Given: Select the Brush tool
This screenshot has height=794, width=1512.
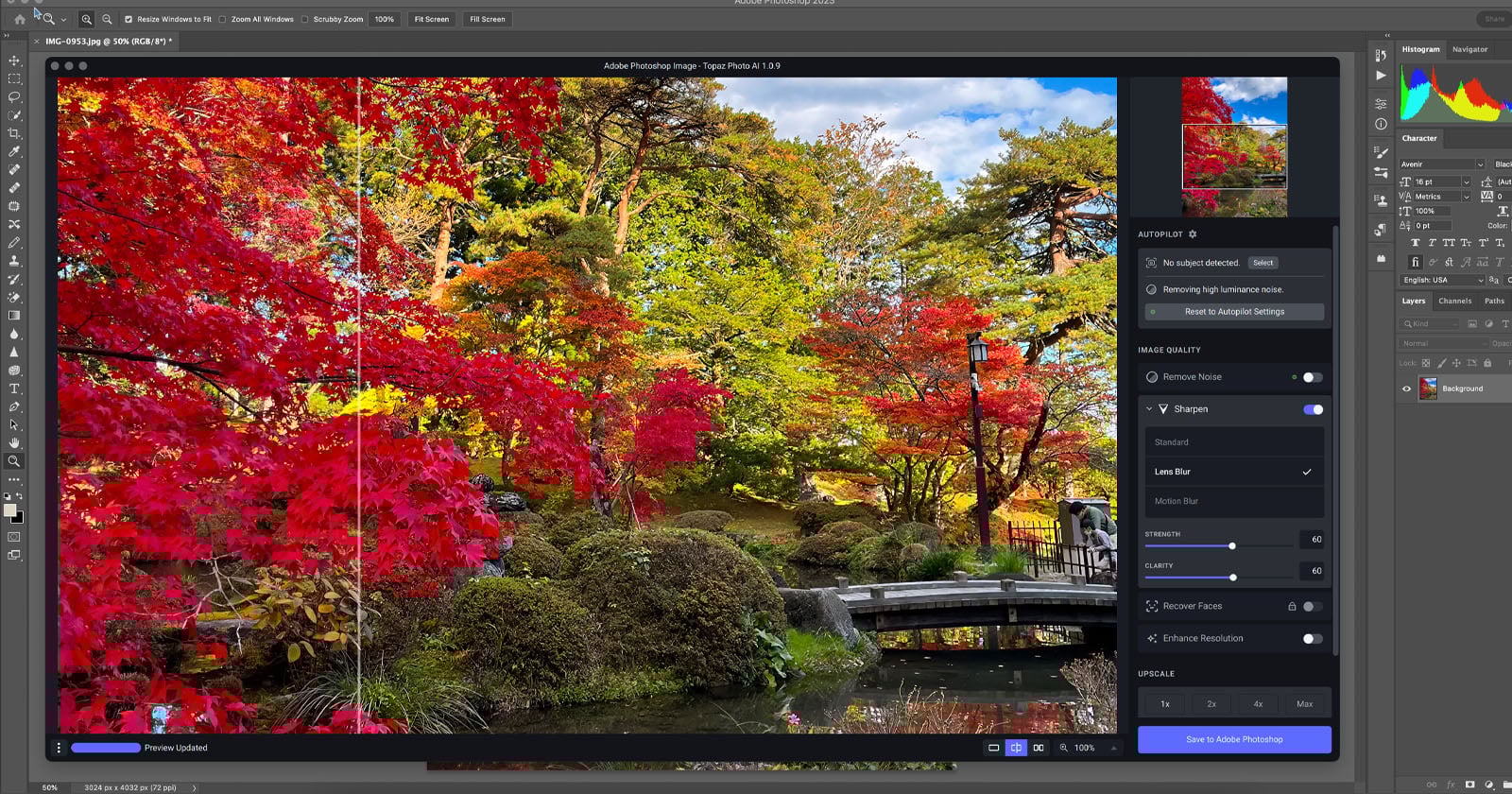Looking at the screenshot, I should click(14, 242).
